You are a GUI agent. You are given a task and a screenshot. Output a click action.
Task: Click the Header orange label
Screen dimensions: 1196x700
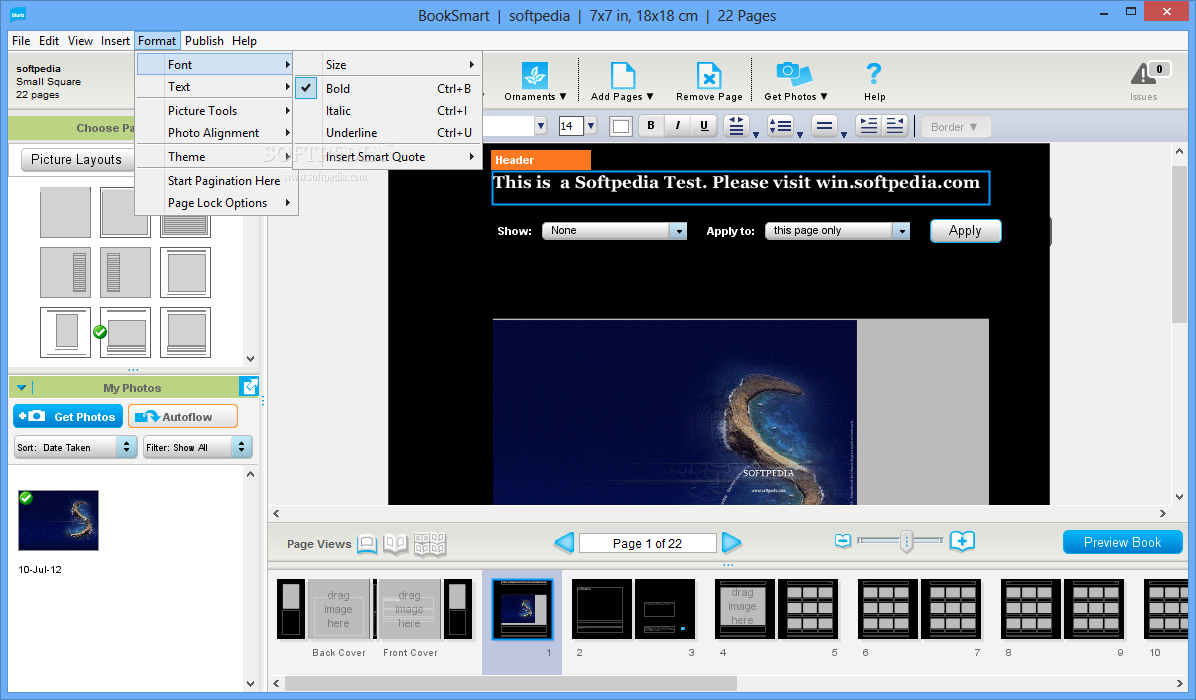point(541,160)
